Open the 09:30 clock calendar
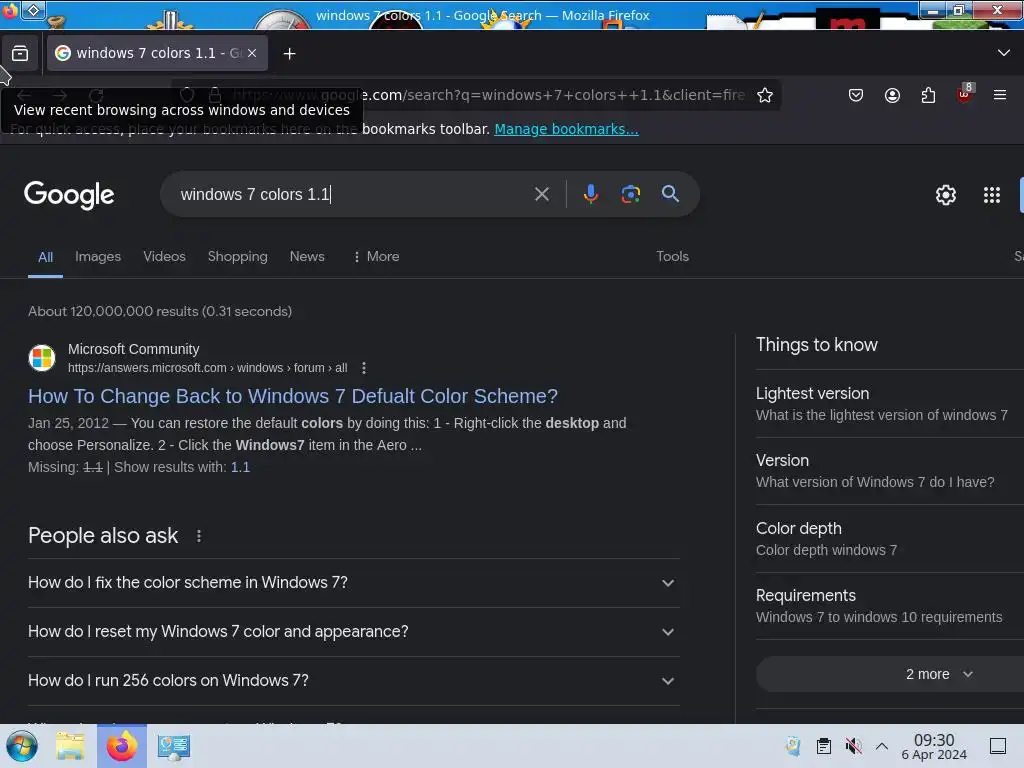The width and height of the screenshot is (1024, 768). (934, 747)
